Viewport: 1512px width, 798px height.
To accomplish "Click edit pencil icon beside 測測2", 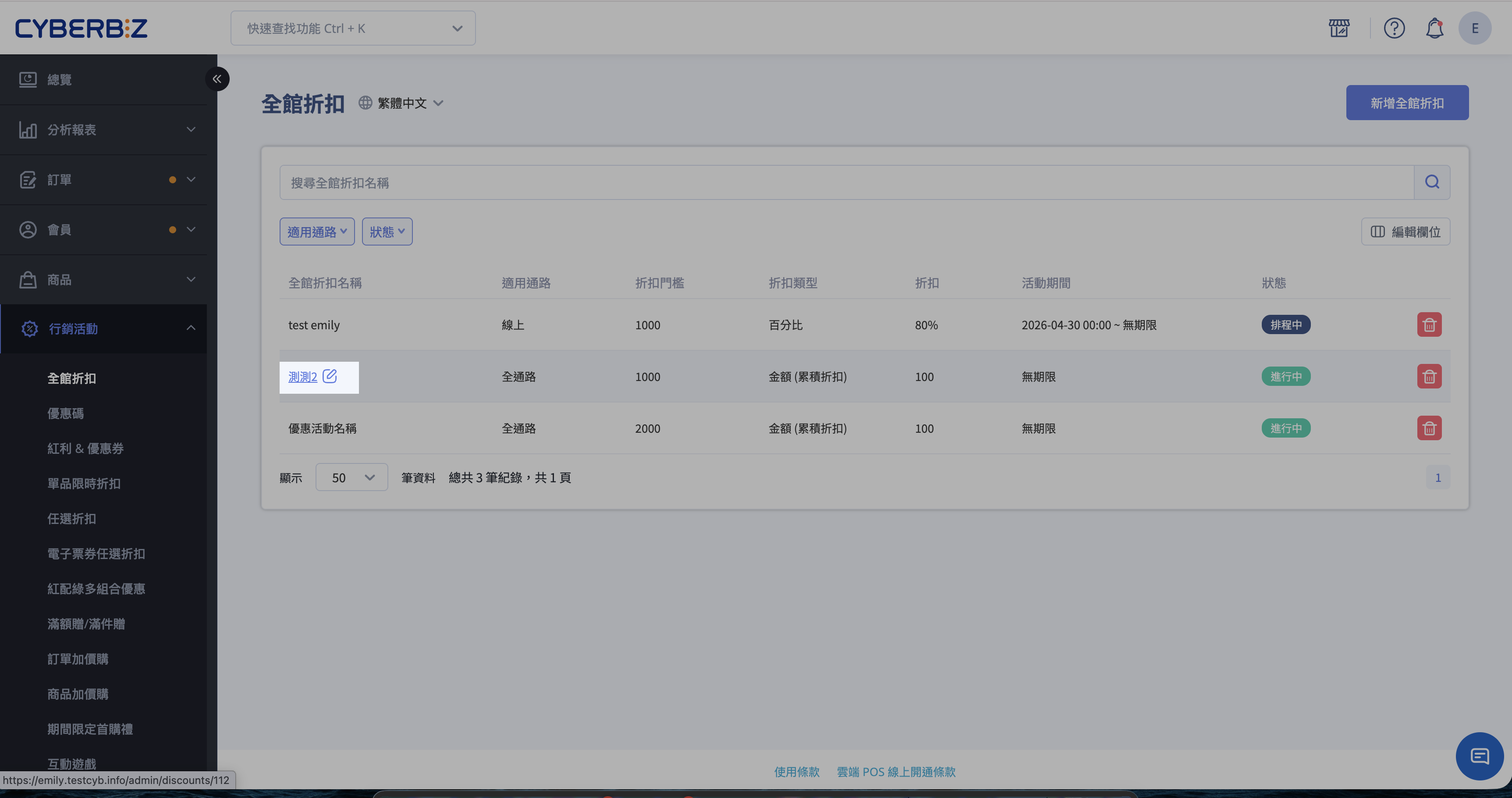I will 330,376.
